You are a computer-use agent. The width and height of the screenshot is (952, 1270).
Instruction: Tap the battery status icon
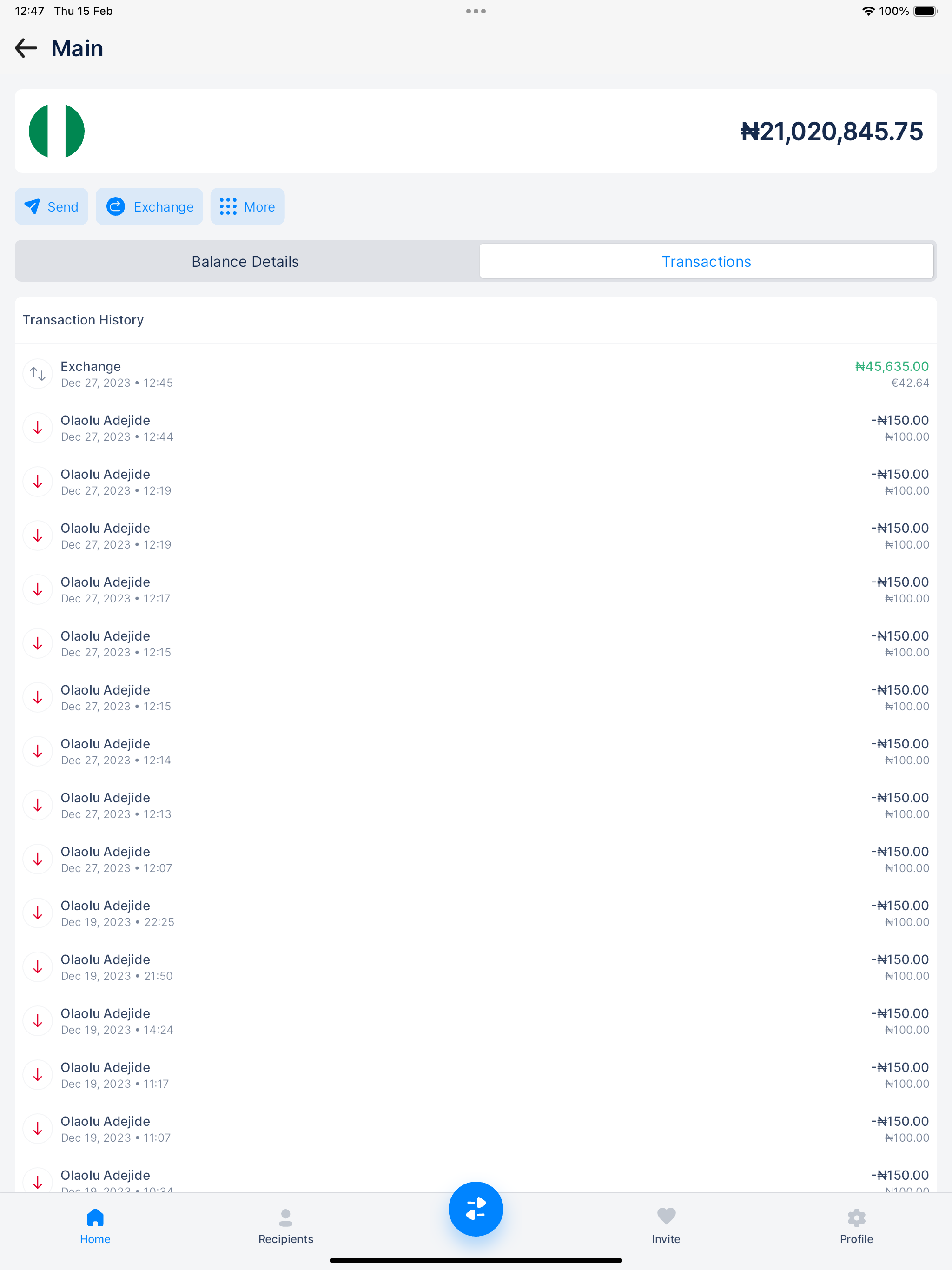(925, 11)
